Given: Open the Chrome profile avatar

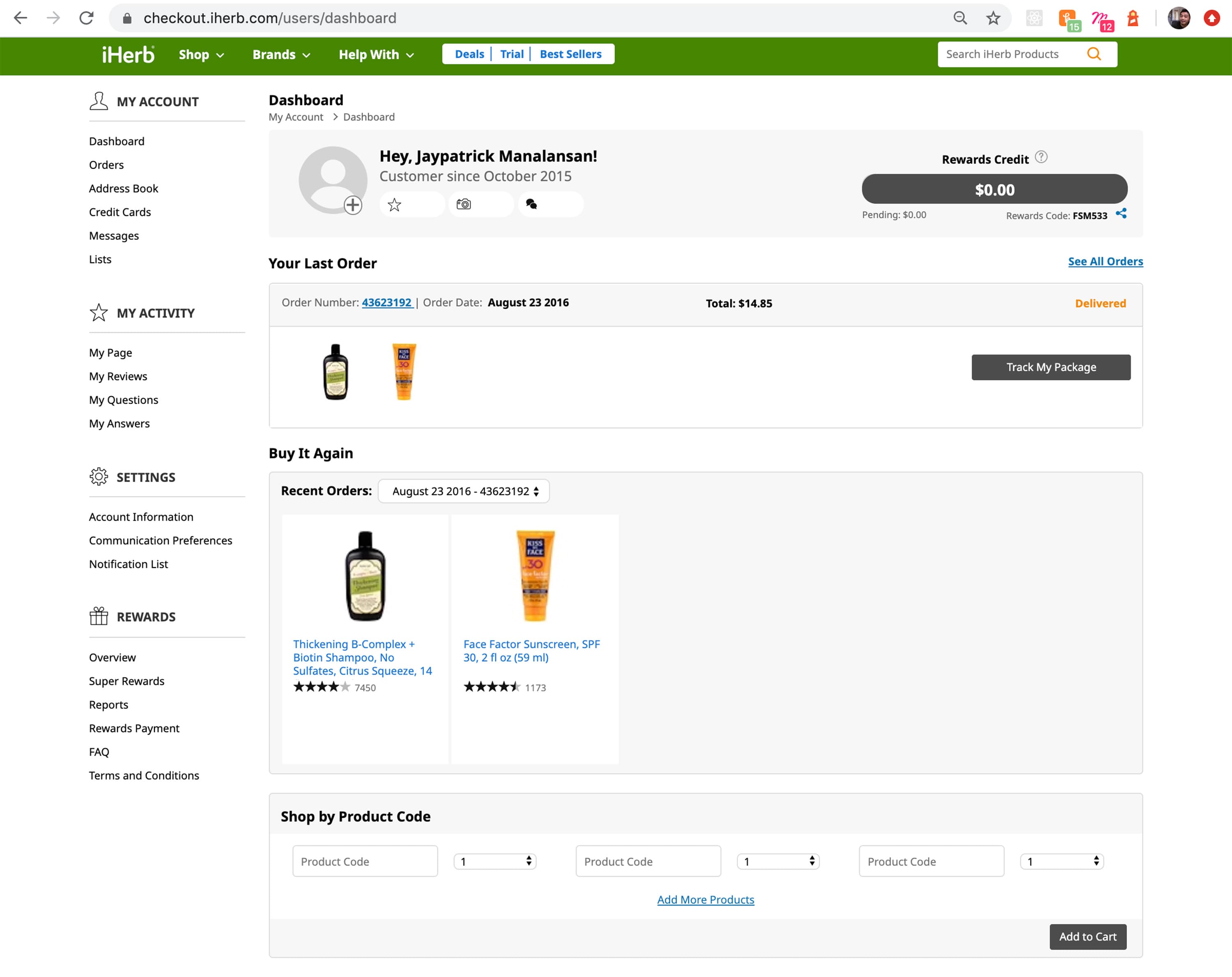Looking at the screenshot, I should click(1179, 18).
